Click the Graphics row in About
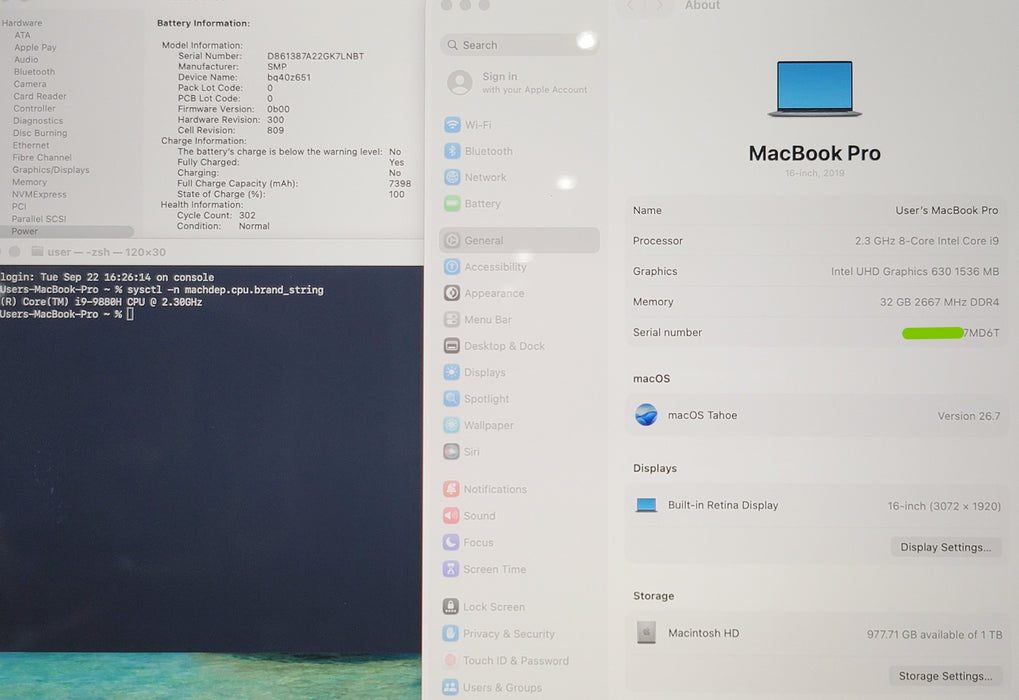The width and height of the screenshot is (1019, 700). 816,272
